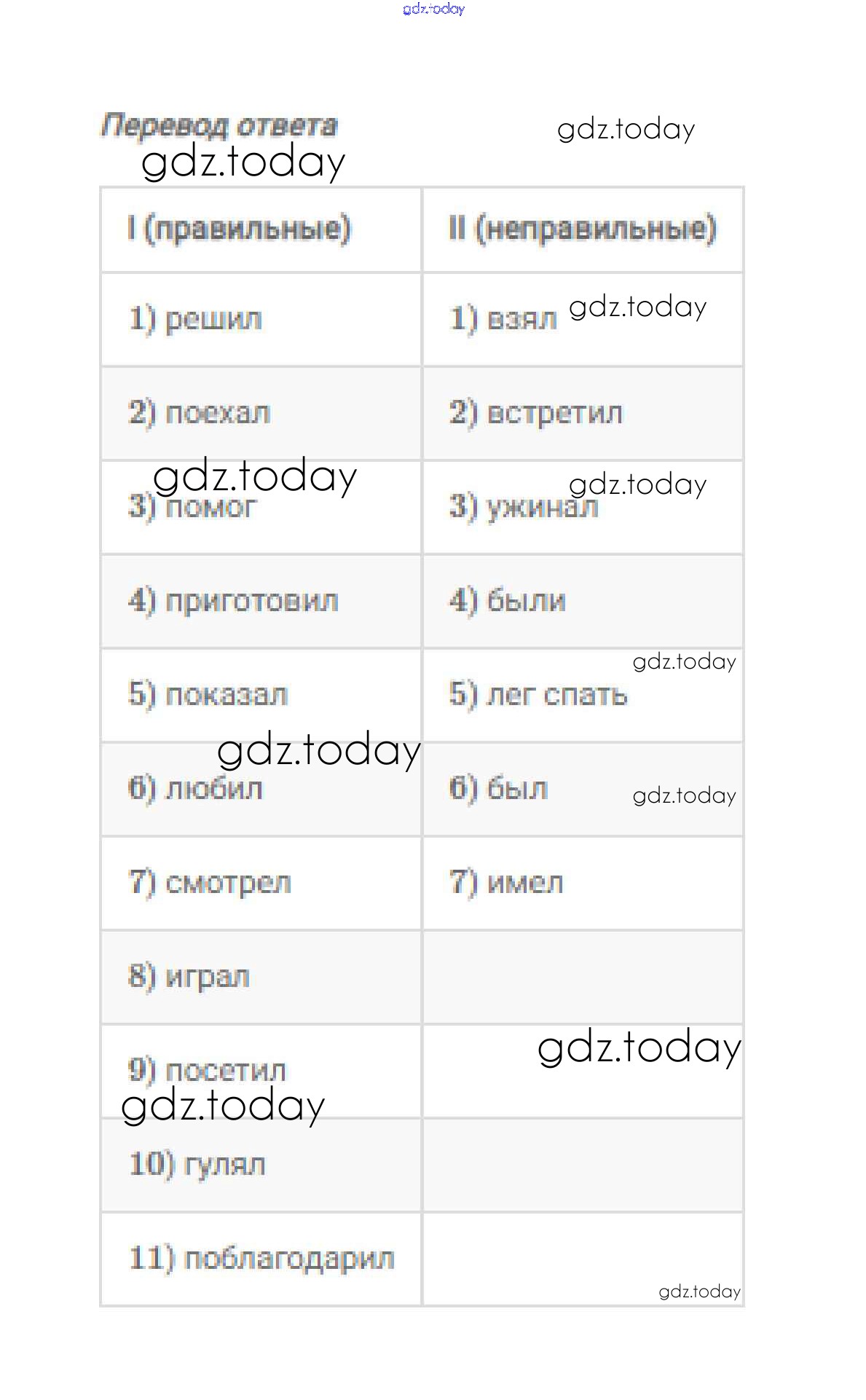Click the "5) показал" table cell
Image resolution: width=866 pixels, height=1400 pixels.
208,694
